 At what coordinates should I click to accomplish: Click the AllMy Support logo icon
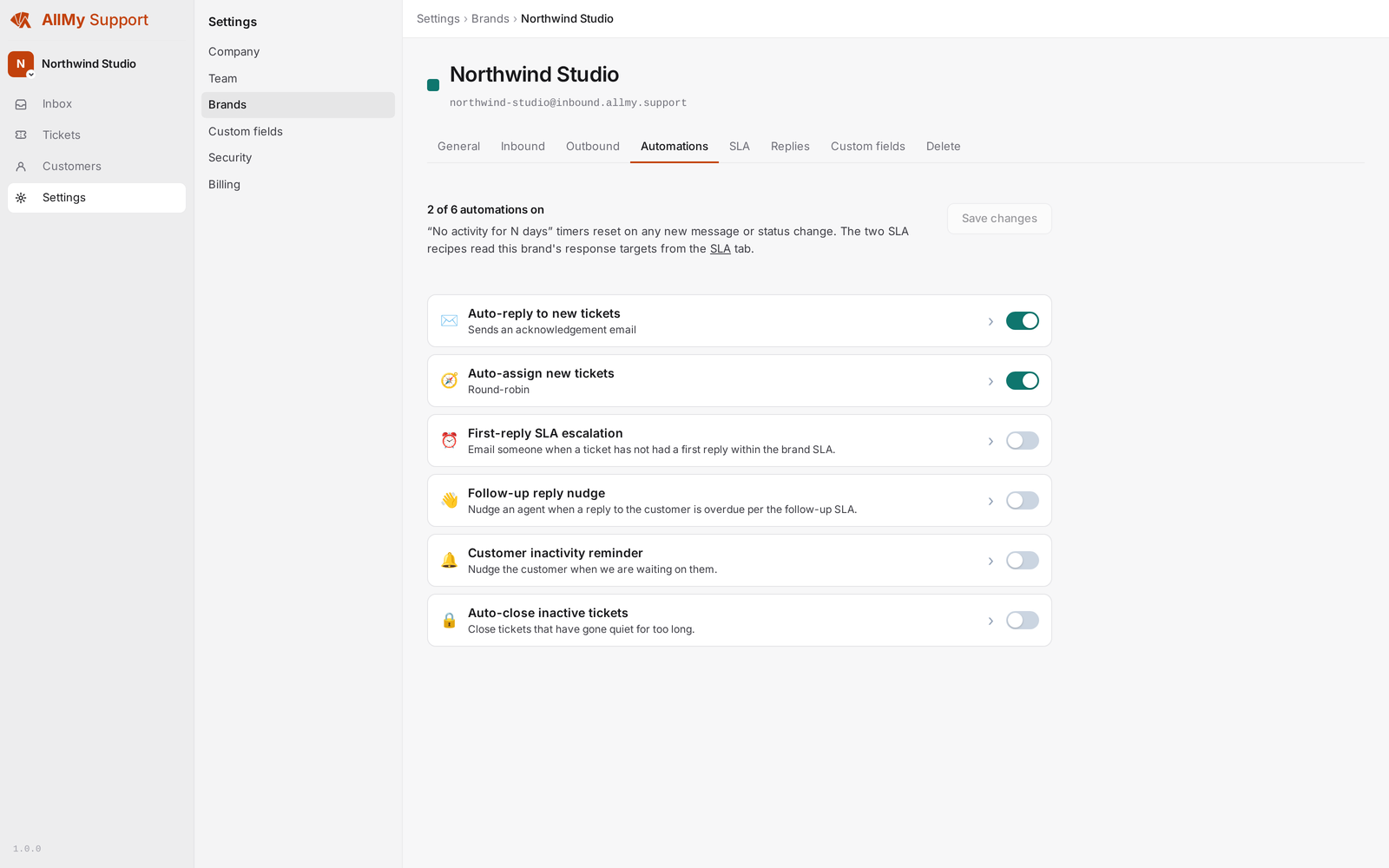[21, 20]
